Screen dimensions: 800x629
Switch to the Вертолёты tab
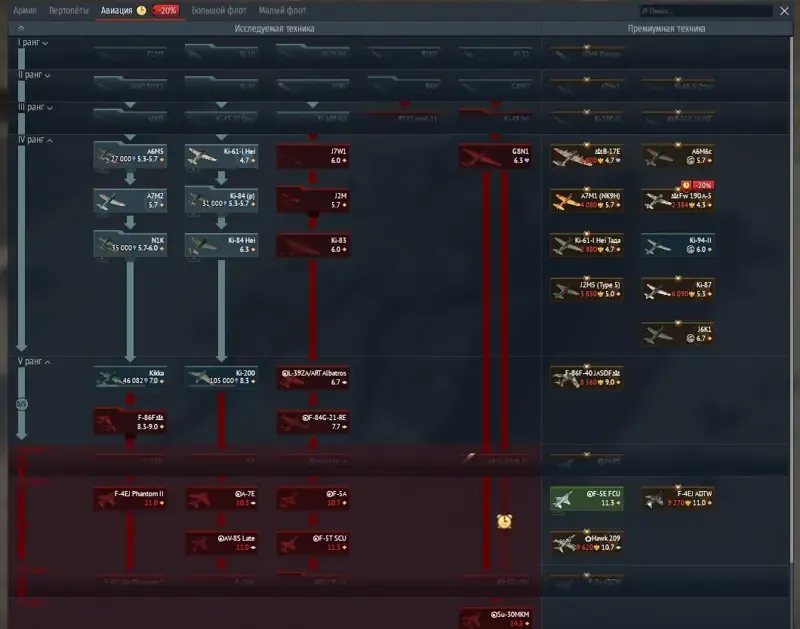tap(68, 10)
